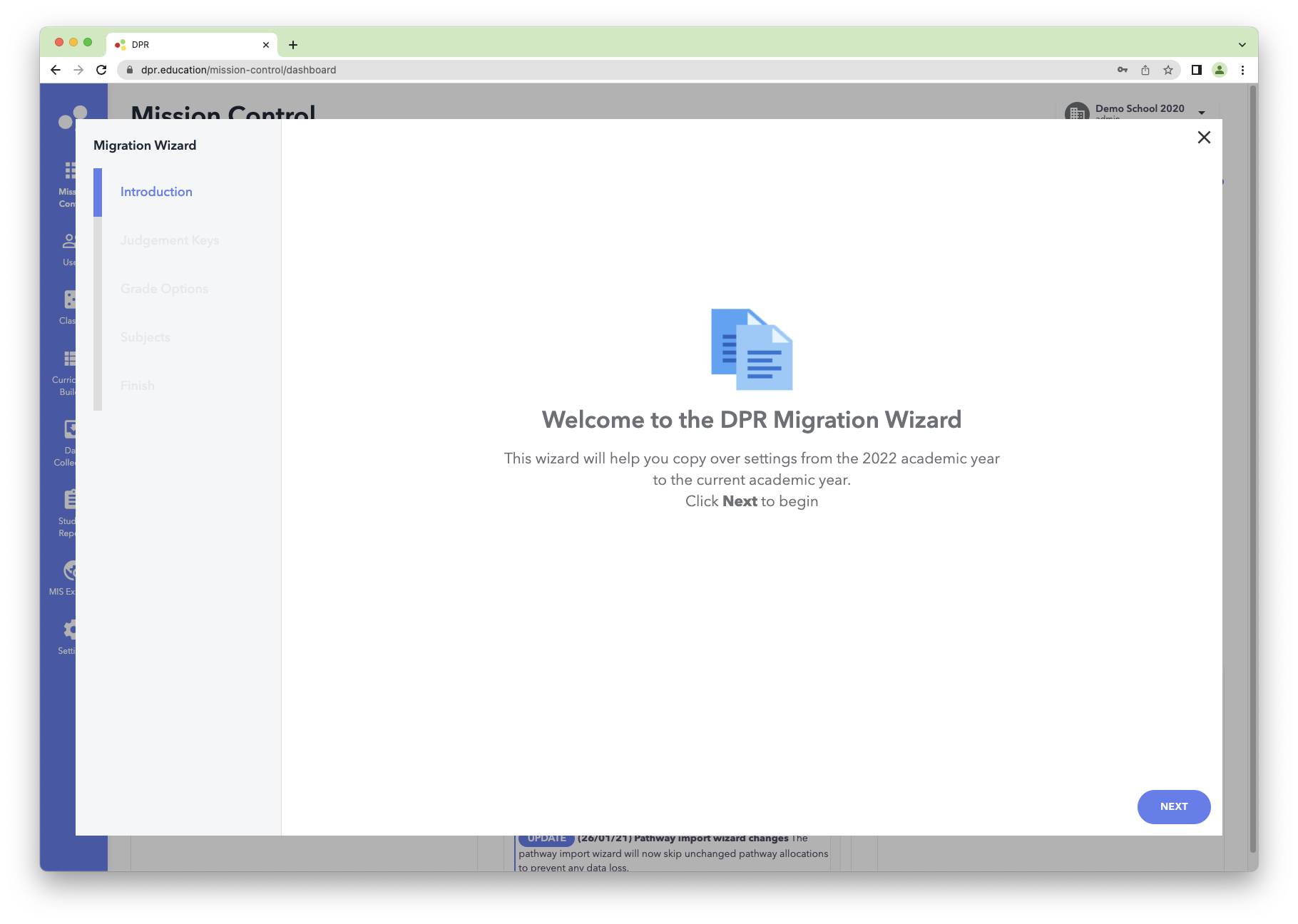Image resolution: width=1298 pixels, height=924 pixels.
Task: Navigate back using the browser back arrow
Action: [55, 70]
